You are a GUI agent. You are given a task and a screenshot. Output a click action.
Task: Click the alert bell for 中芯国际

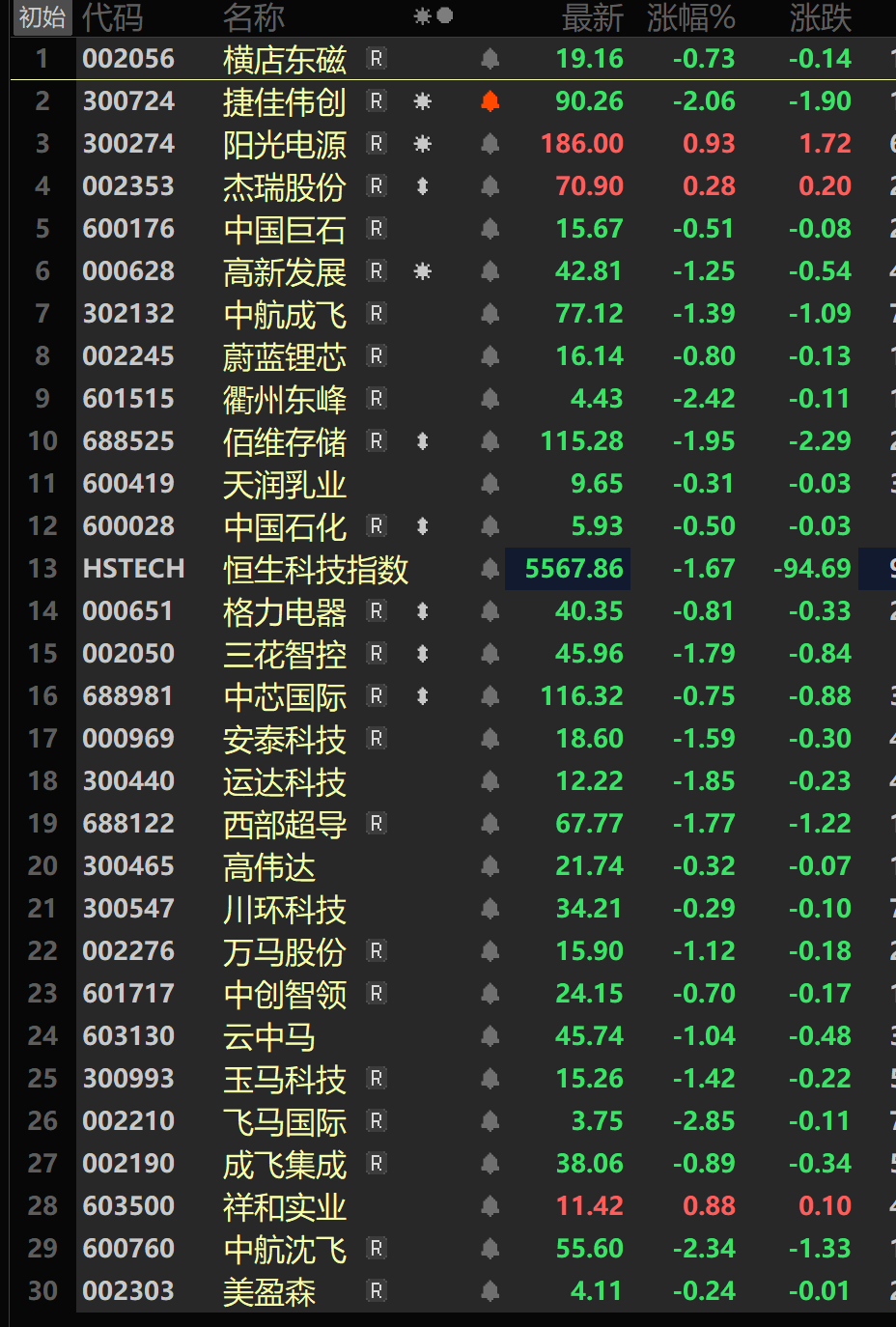[x=490, y=696]
